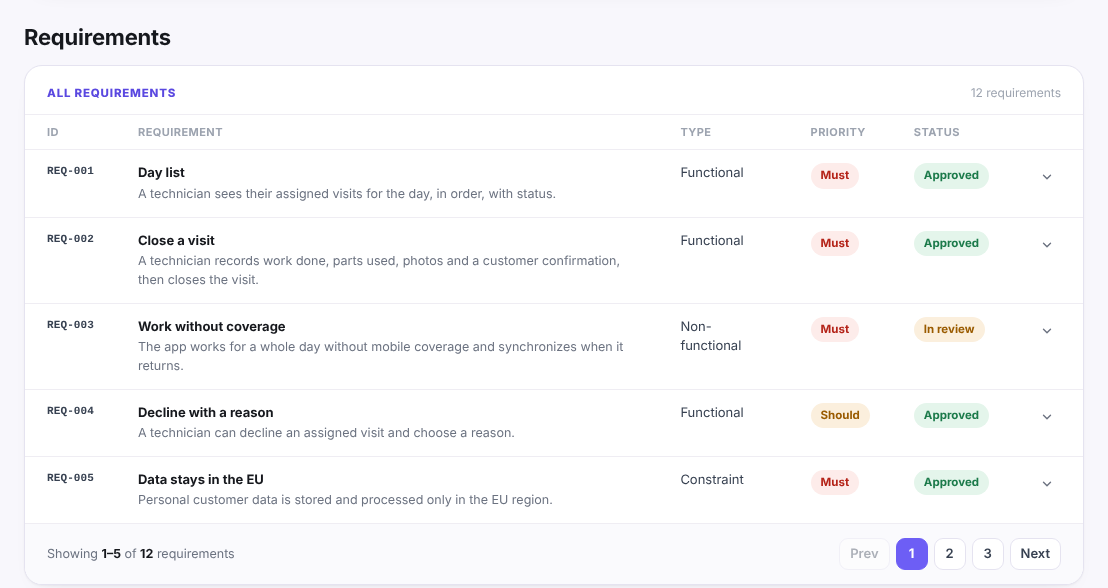This screenshot has width=1108, height=588.
Task: Select the REQ-001 identifier
Action: [x=71, y=171]
